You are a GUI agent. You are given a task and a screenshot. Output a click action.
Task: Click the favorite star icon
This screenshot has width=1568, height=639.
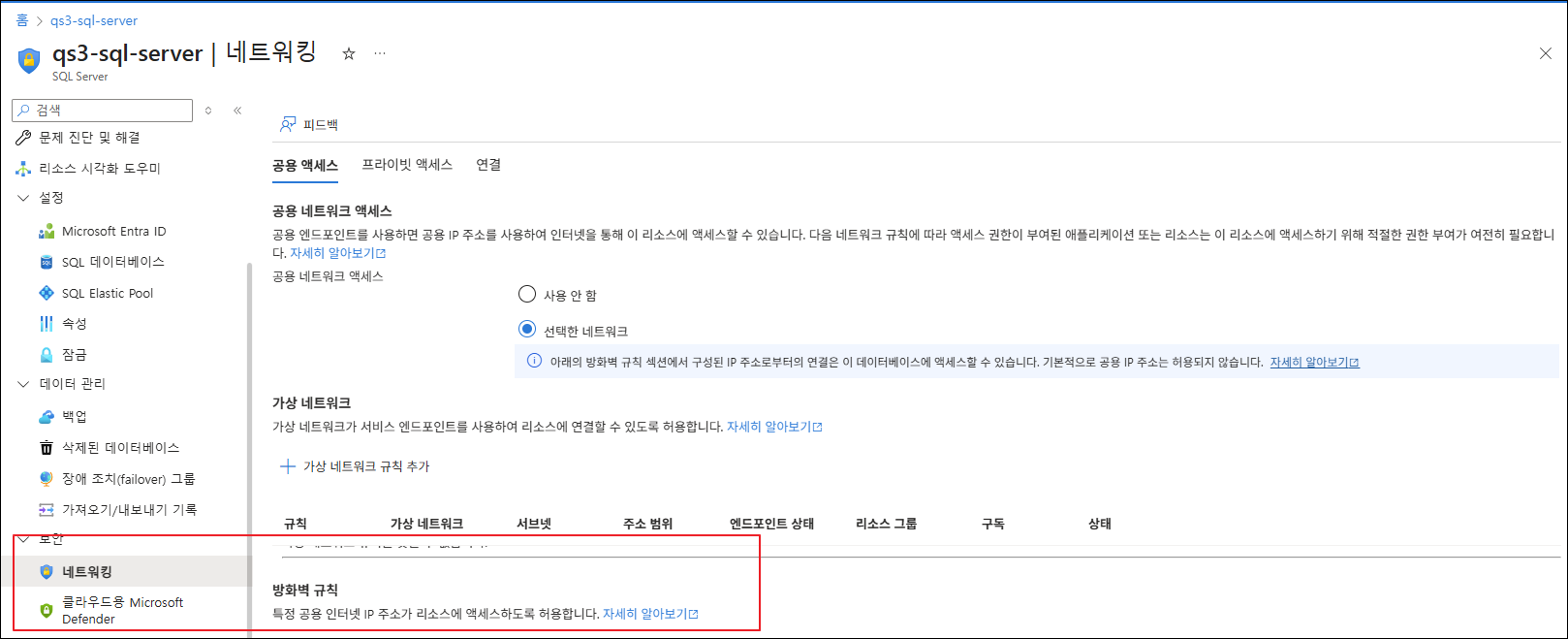point(349,54)
